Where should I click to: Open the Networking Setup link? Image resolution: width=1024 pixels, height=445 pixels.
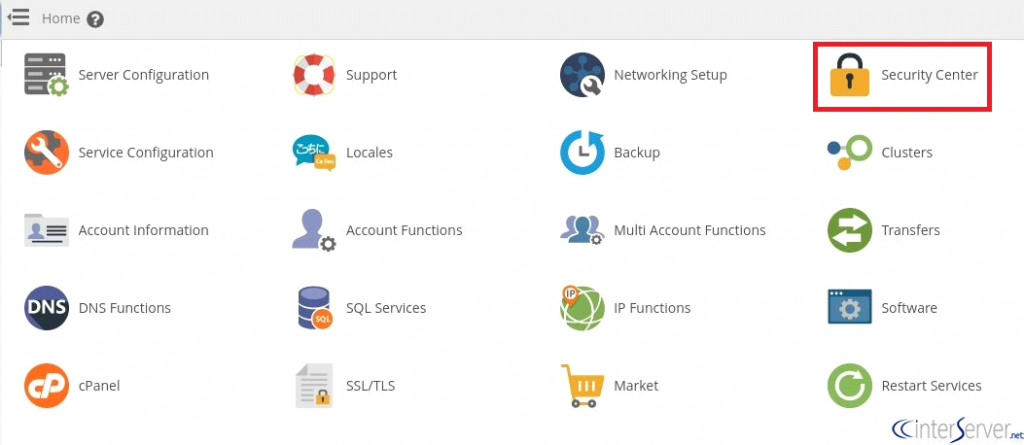(670, 75)
